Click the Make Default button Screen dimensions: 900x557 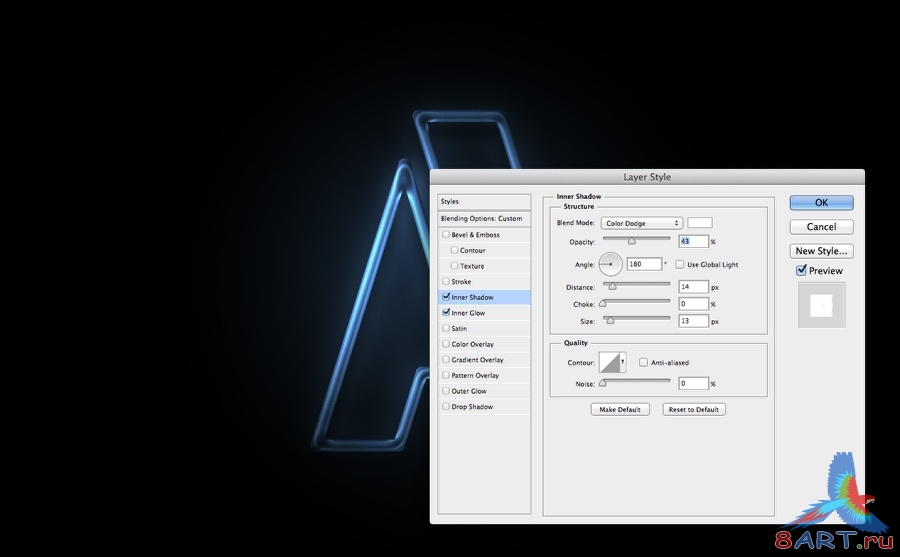coord(620,409)
